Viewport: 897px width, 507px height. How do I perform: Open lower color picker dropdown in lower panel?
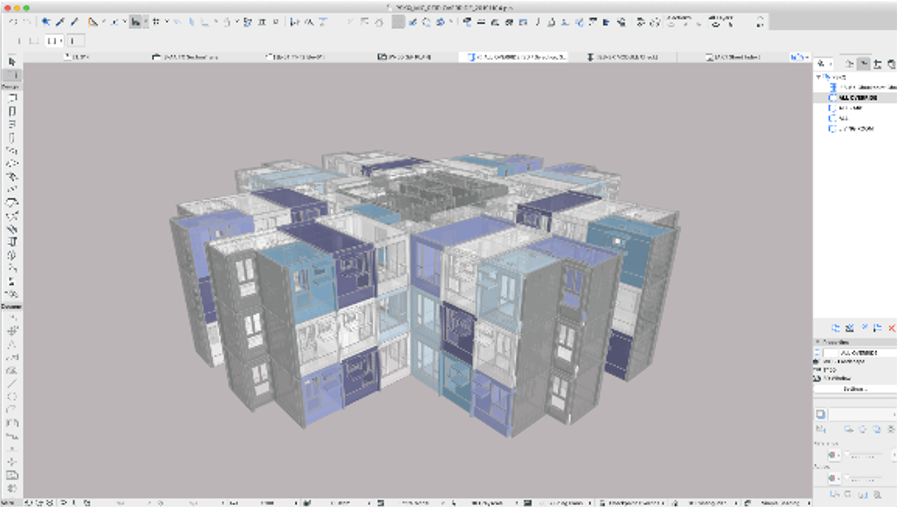(834, 478)
